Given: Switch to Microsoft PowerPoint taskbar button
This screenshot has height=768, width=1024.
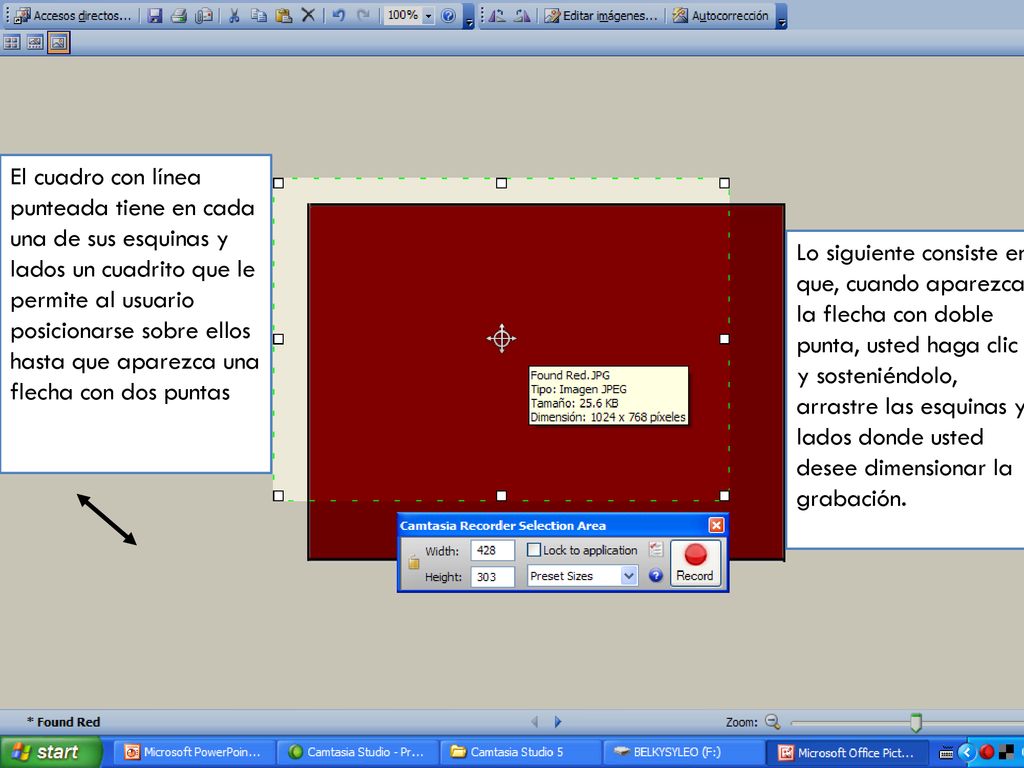Looking at the screenshot, I should pos(194,752).
